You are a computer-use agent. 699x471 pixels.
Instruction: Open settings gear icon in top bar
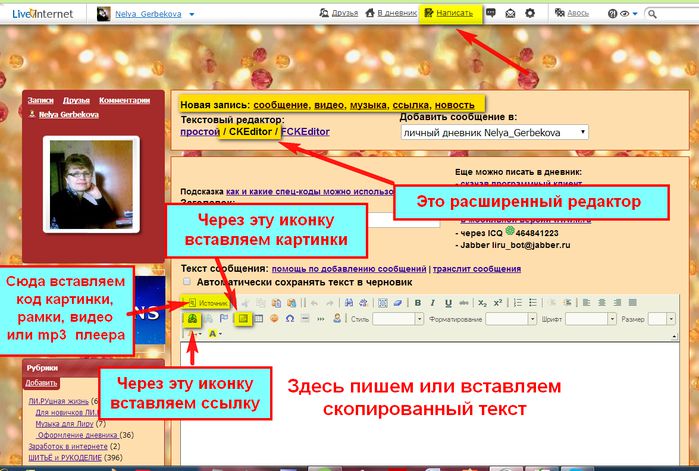pos(530,13)
